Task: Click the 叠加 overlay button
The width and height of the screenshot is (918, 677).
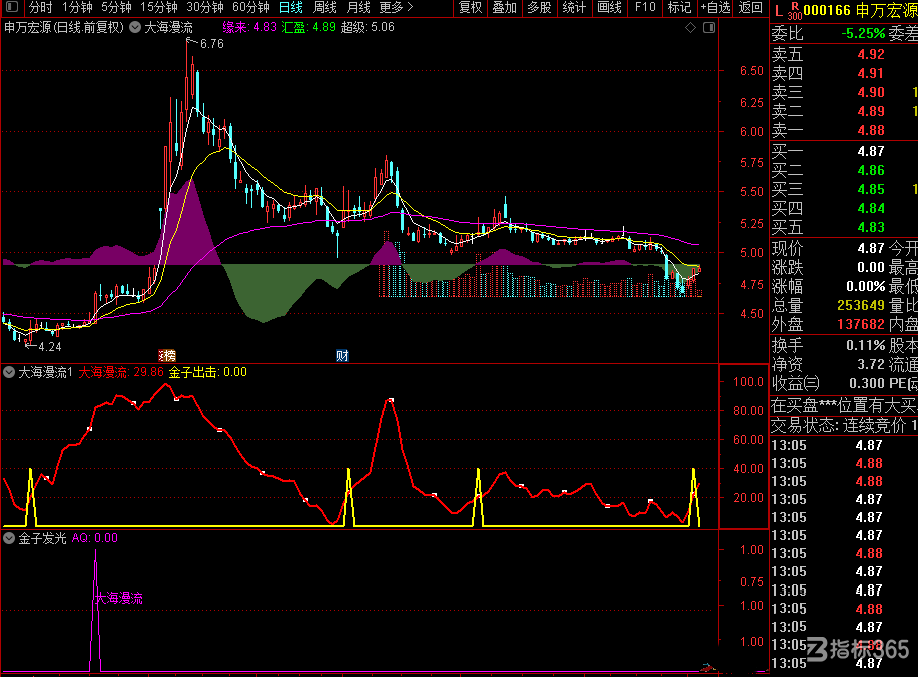Action: pos(504,8)
